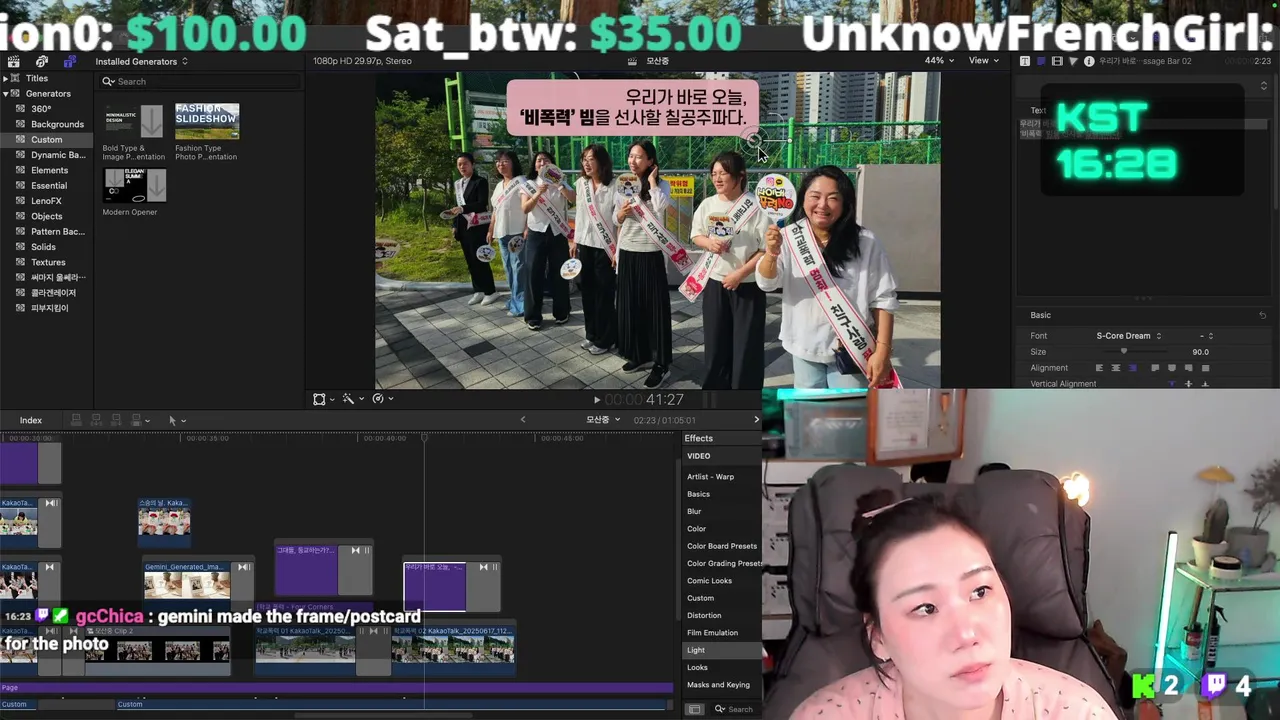Select the Titles and Generators sidebar icon
The height and width of the screenshot is (720, 1280).
tap(69, 61)
